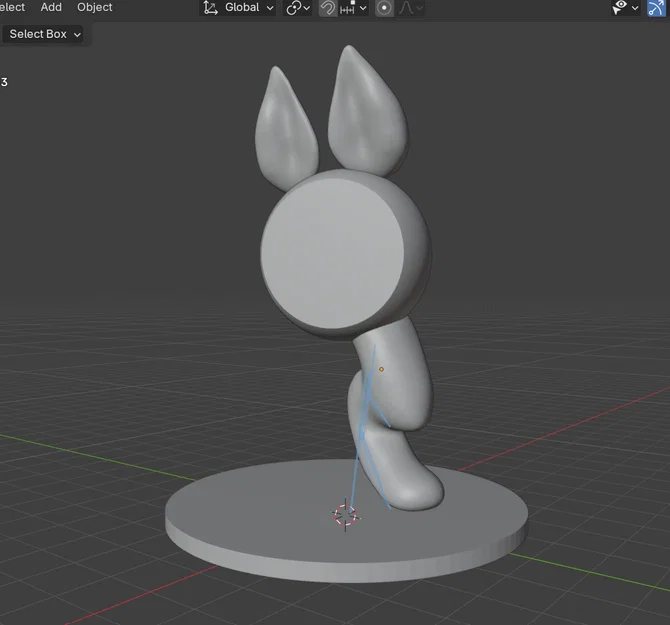Open the transform pivot point dropdown
Viewport: 670px width, 625px height.
point(298,8)
